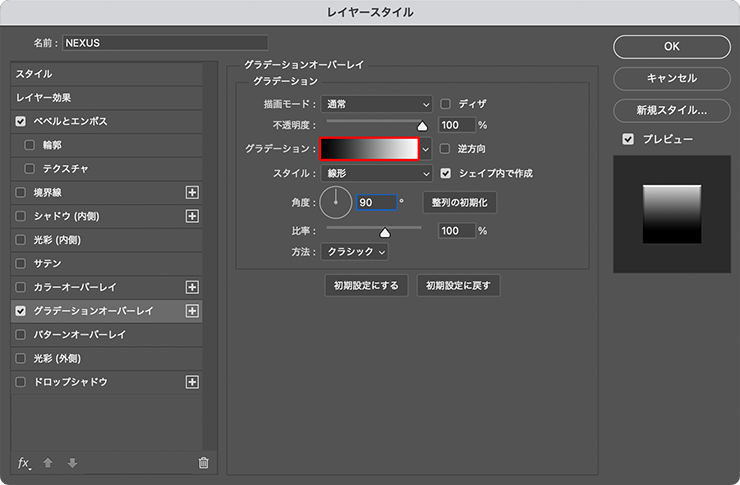Add another color overlay with plus icon
This screenshot has height=485, width=740.
(x=193, y=287)
